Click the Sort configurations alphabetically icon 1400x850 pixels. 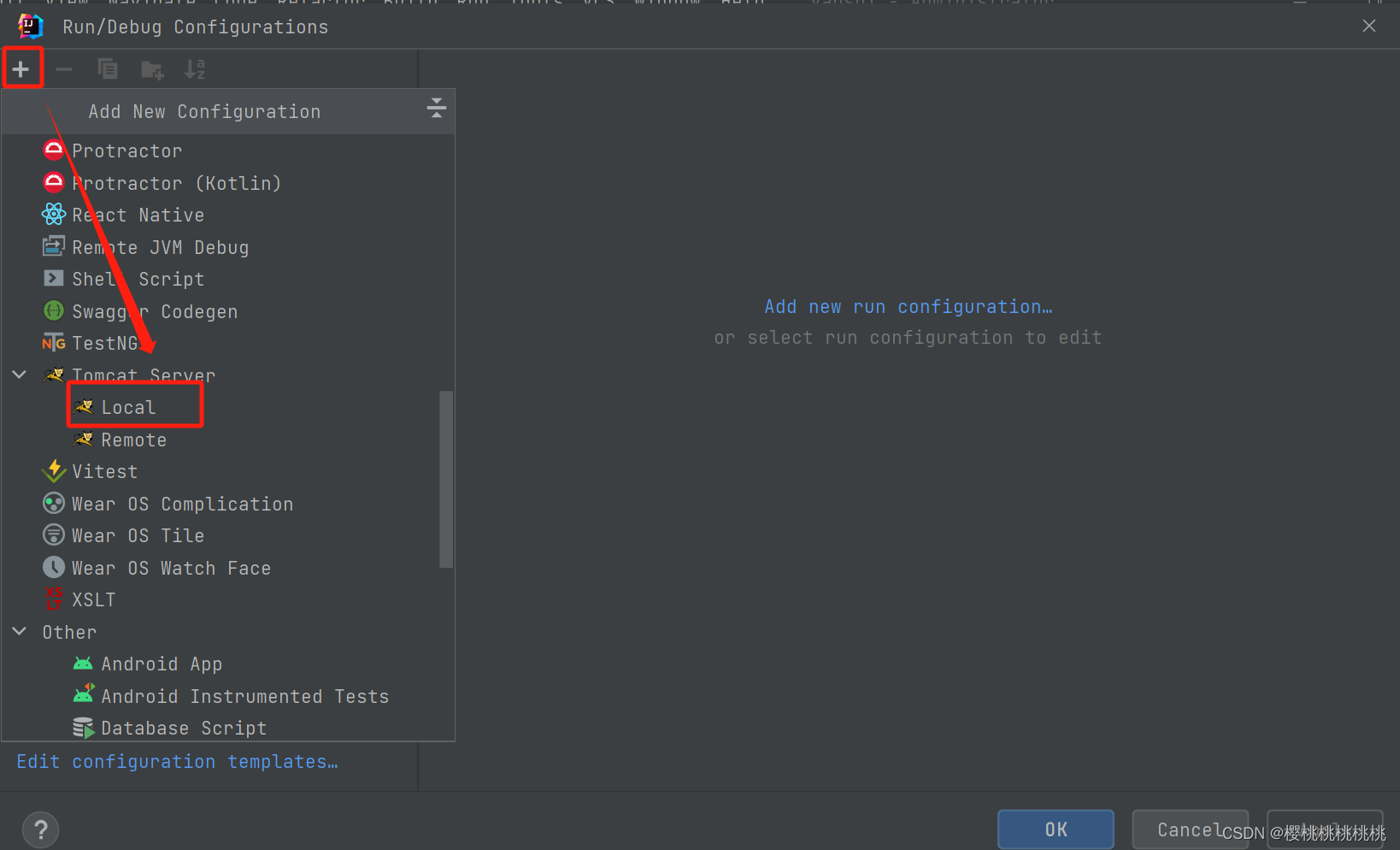196,69
